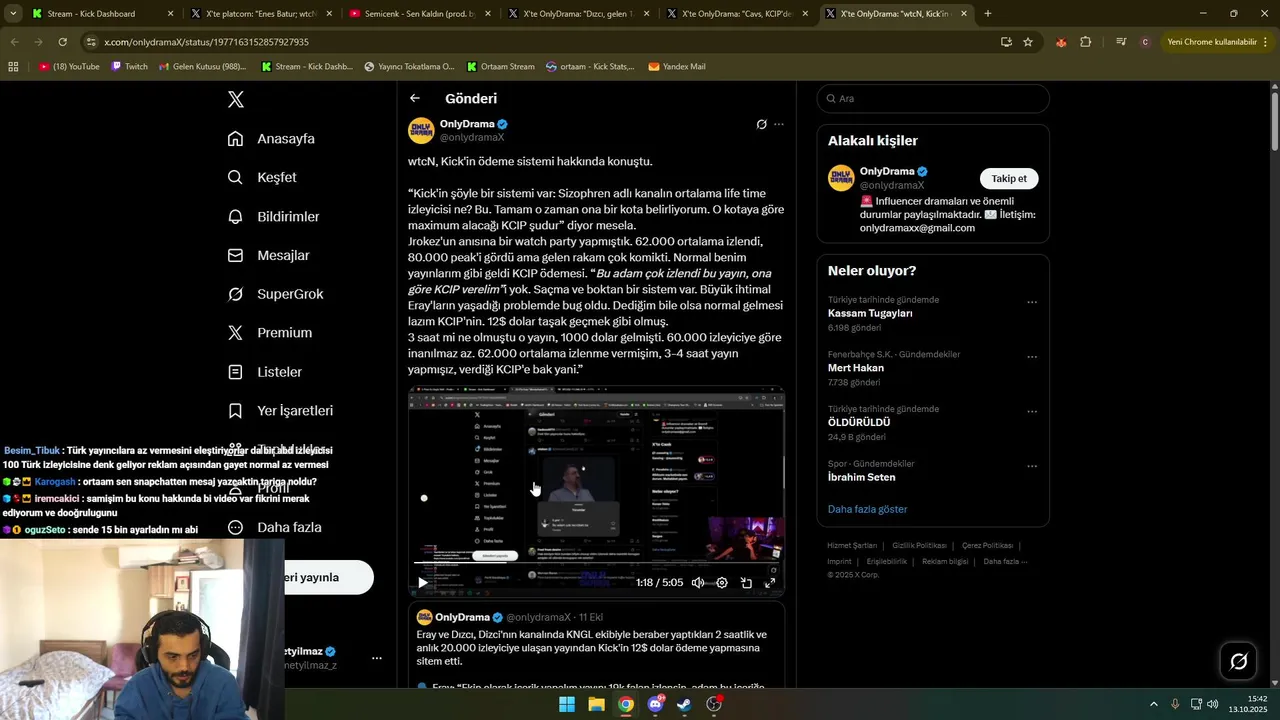The width and height of the screenshot is (1280, 720).
Task: Open the Hizmet Şartları footer link
Action: (x=852, y=546)
